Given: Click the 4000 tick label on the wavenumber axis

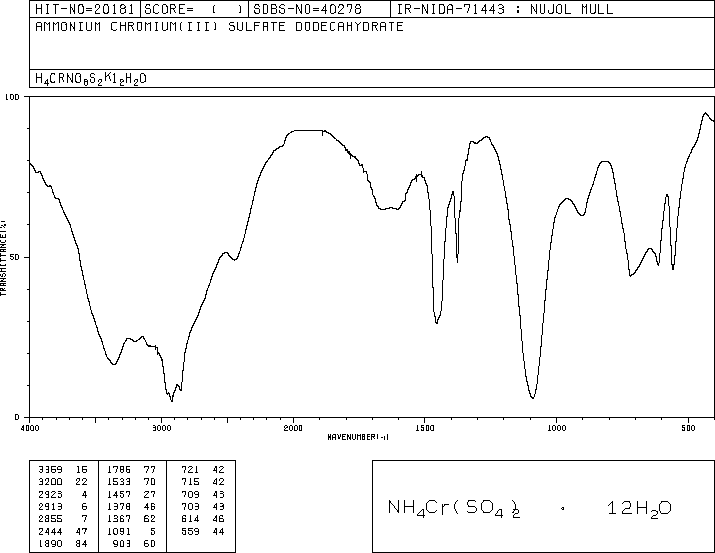Looking at the screenshot, I should [x=30, y=428].
